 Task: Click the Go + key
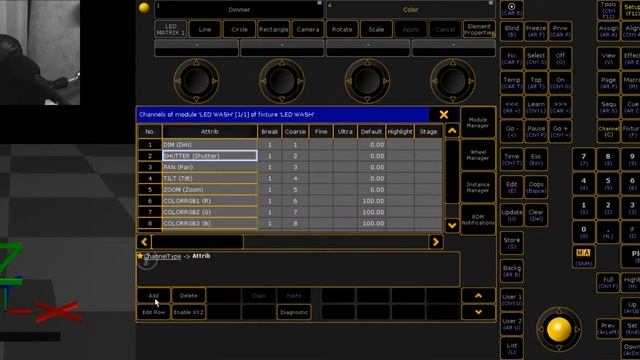pos(560,131)
